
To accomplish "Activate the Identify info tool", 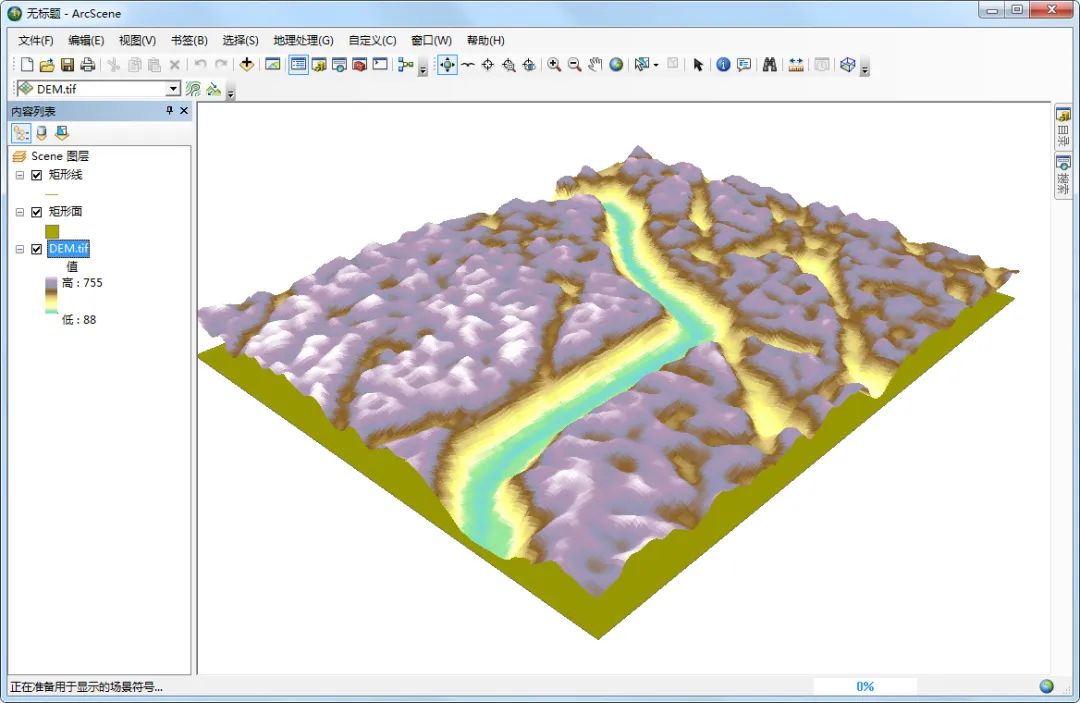I will click(723, 65).
